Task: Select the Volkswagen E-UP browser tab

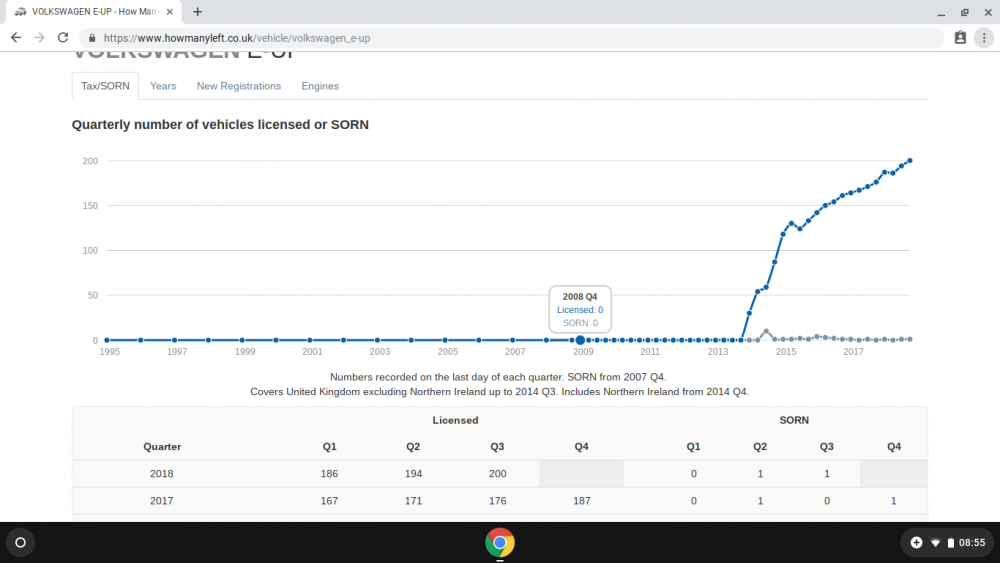Action: [x=94, y=11]
